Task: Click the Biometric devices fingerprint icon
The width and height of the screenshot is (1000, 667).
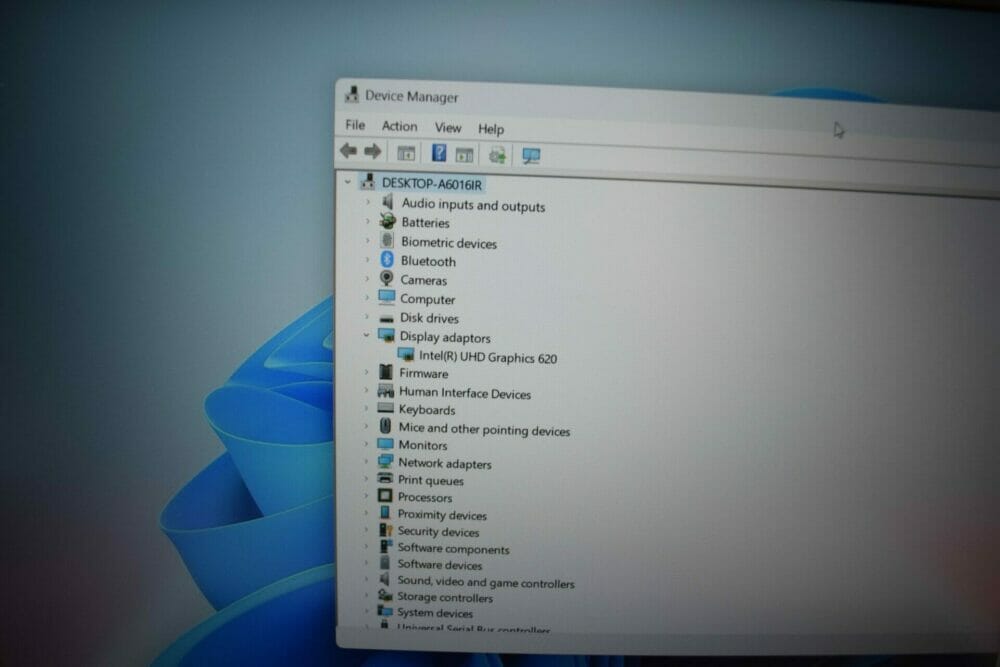Action: (x=386, y=240)
